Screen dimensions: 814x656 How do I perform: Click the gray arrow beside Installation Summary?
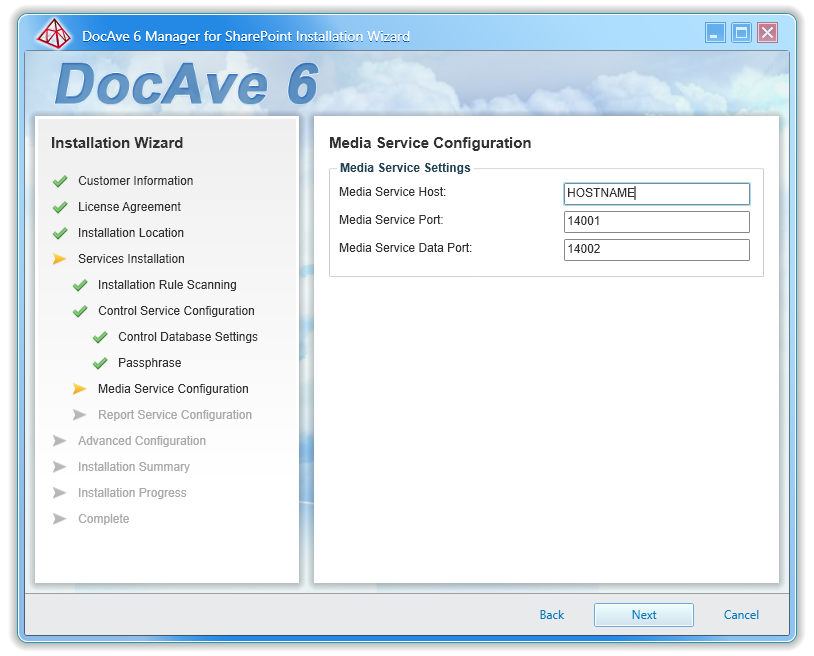tap(60, 467)
